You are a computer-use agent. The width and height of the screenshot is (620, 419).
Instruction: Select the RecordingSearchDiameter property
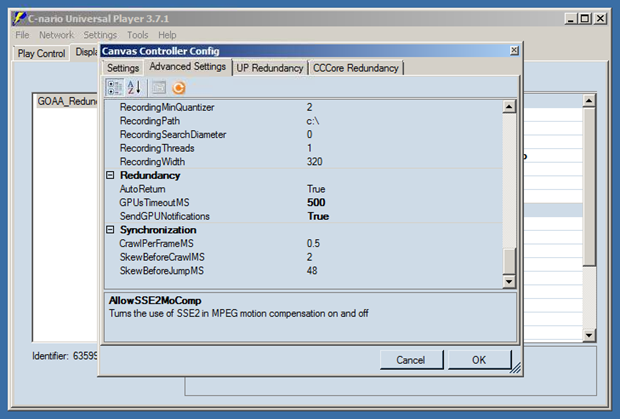[173, 134]
